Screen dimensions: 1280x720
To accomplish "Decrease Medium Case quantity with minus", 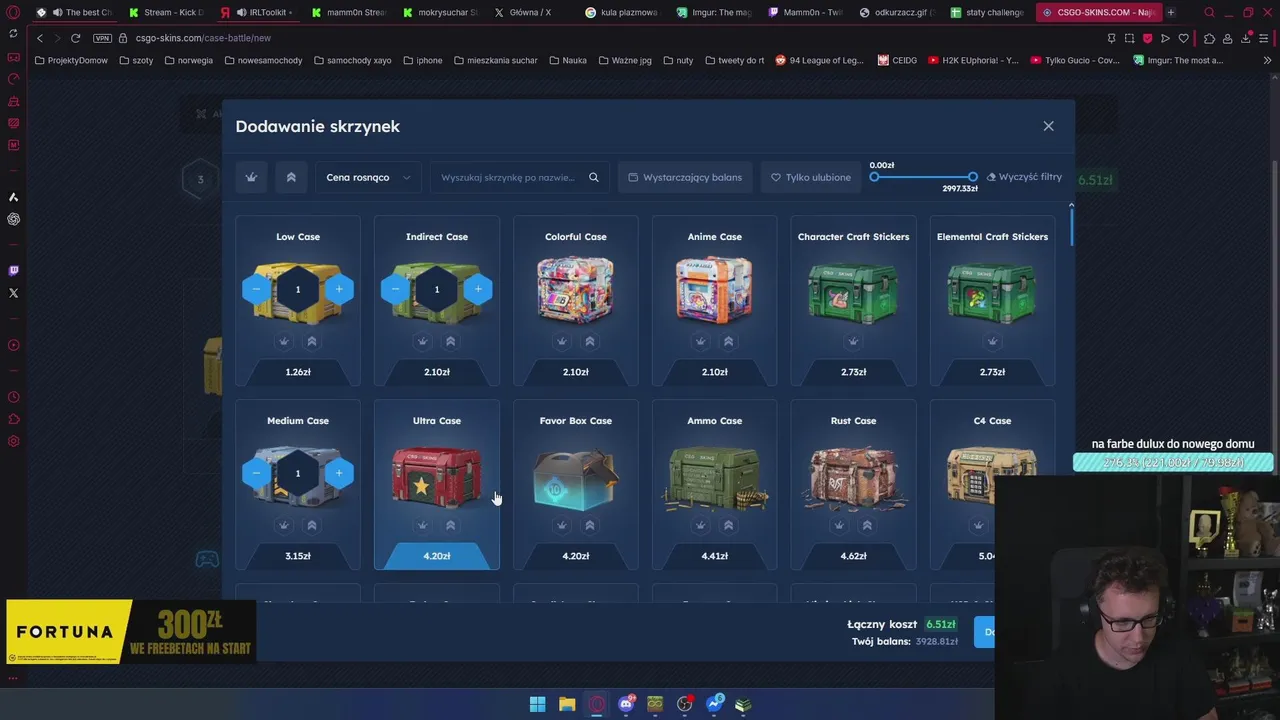I will point(257,473).
